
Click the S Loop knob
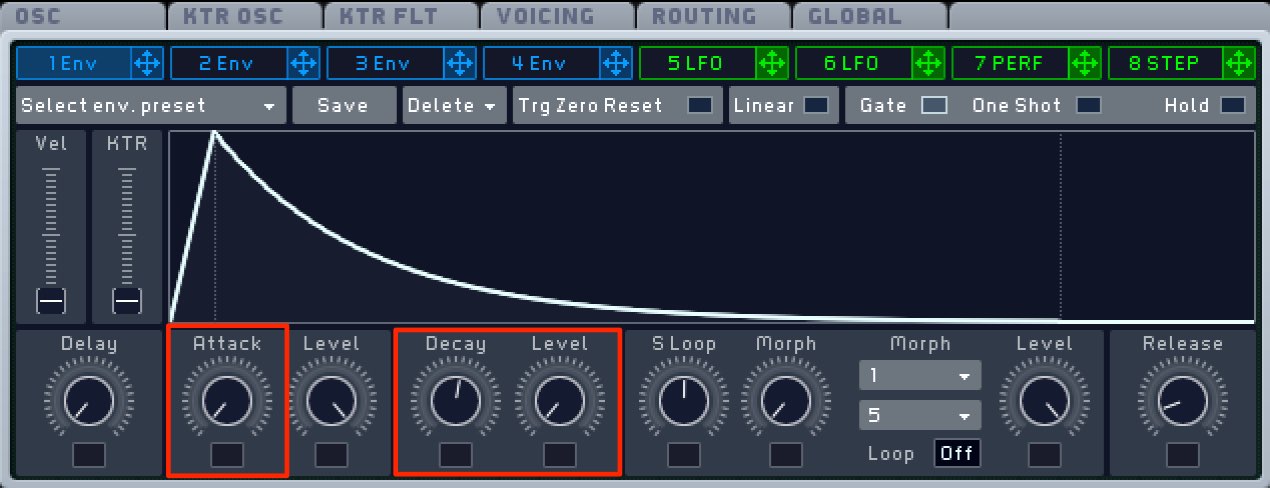pos(684,402)
